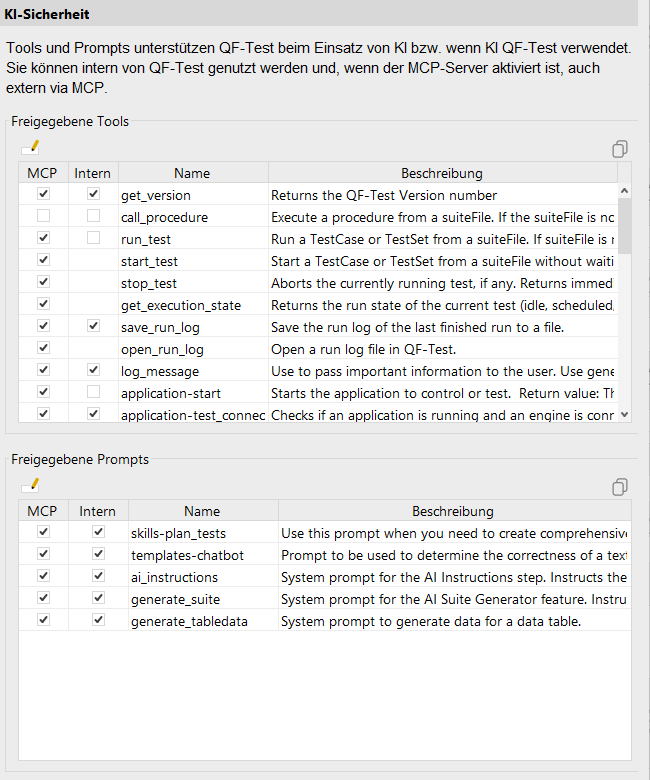
Task: Select the stop_test name cell
Action: pos(193,283)
